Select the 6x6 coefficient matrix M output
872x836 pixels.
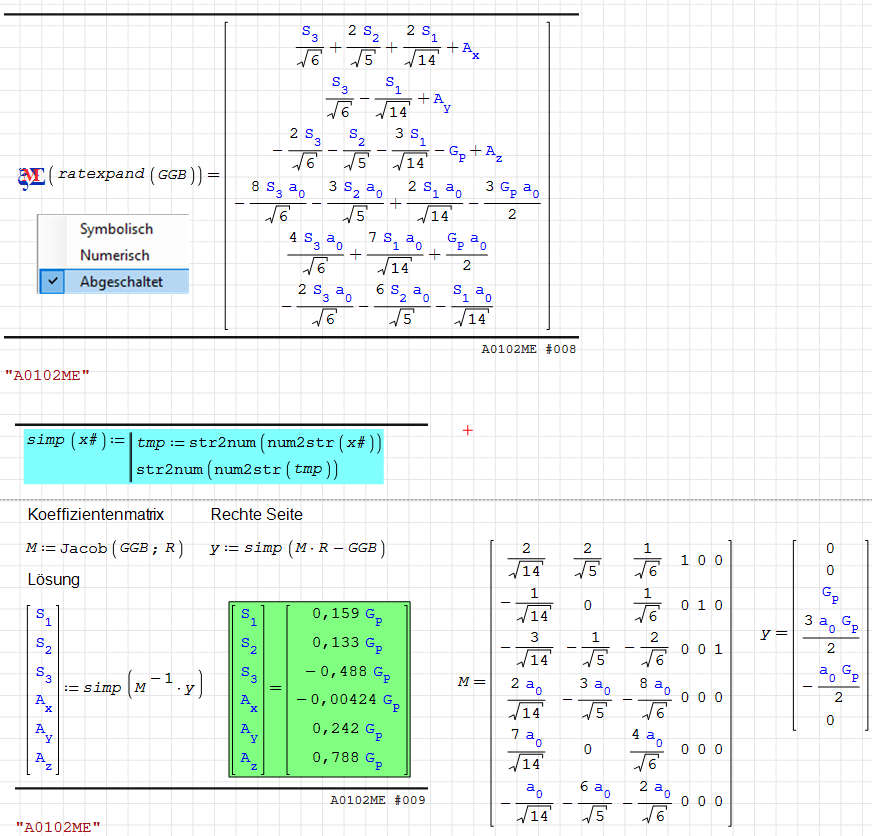(x=612, y=682)
